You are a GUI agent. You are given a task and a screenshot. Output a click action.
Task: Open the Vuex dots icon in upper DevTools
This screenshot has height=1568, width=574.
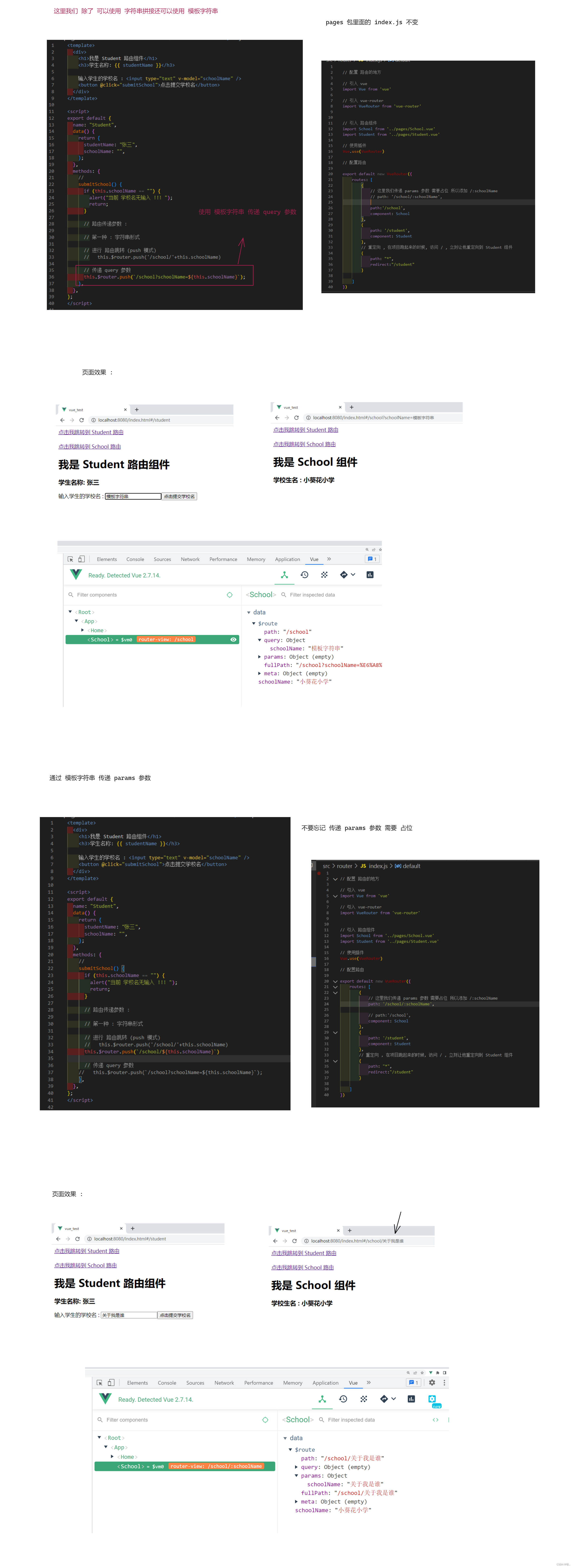324,575
